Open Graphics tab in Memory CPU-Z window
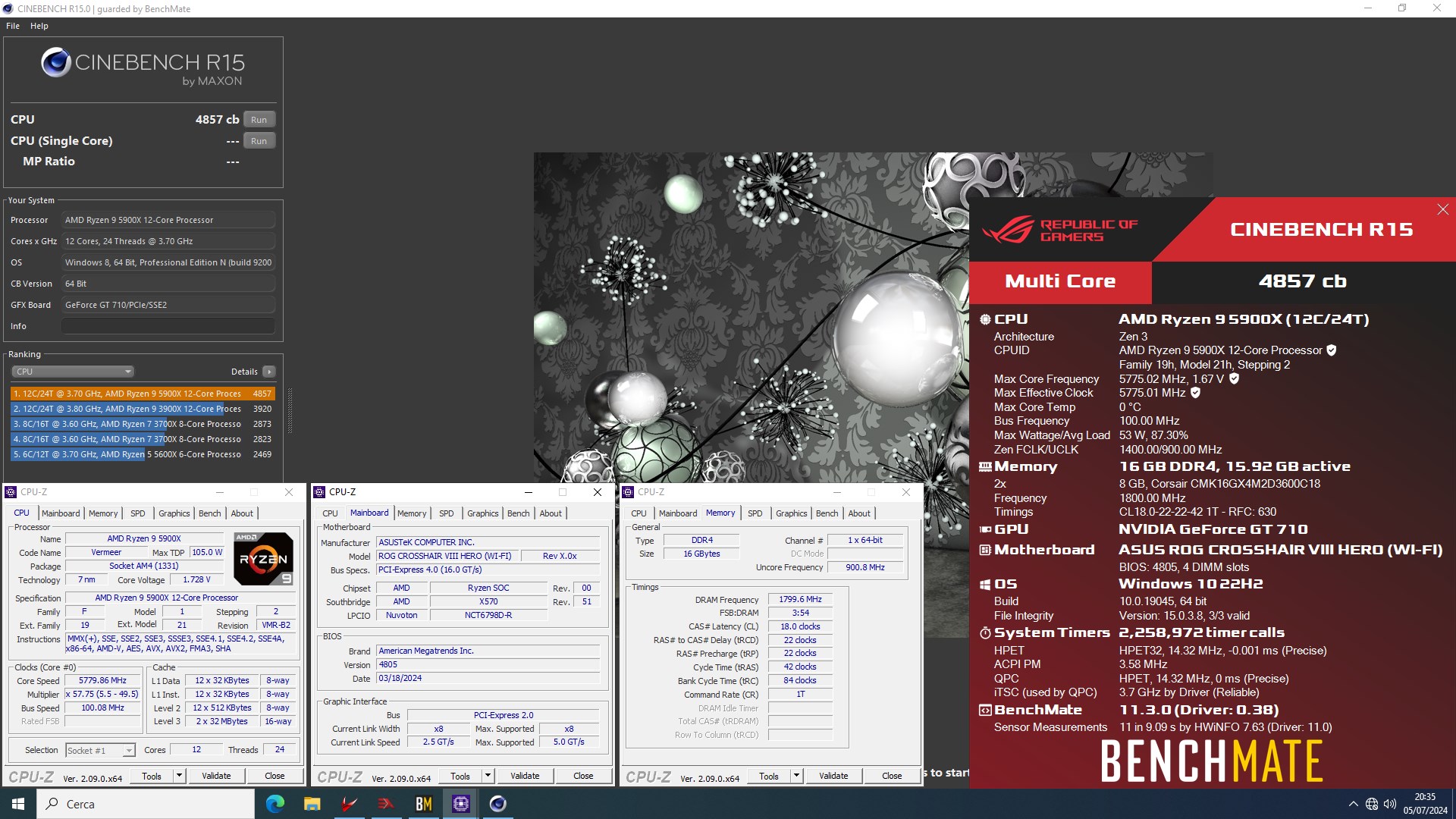This screenshot has height=819, width=1456. pos(792,513)
